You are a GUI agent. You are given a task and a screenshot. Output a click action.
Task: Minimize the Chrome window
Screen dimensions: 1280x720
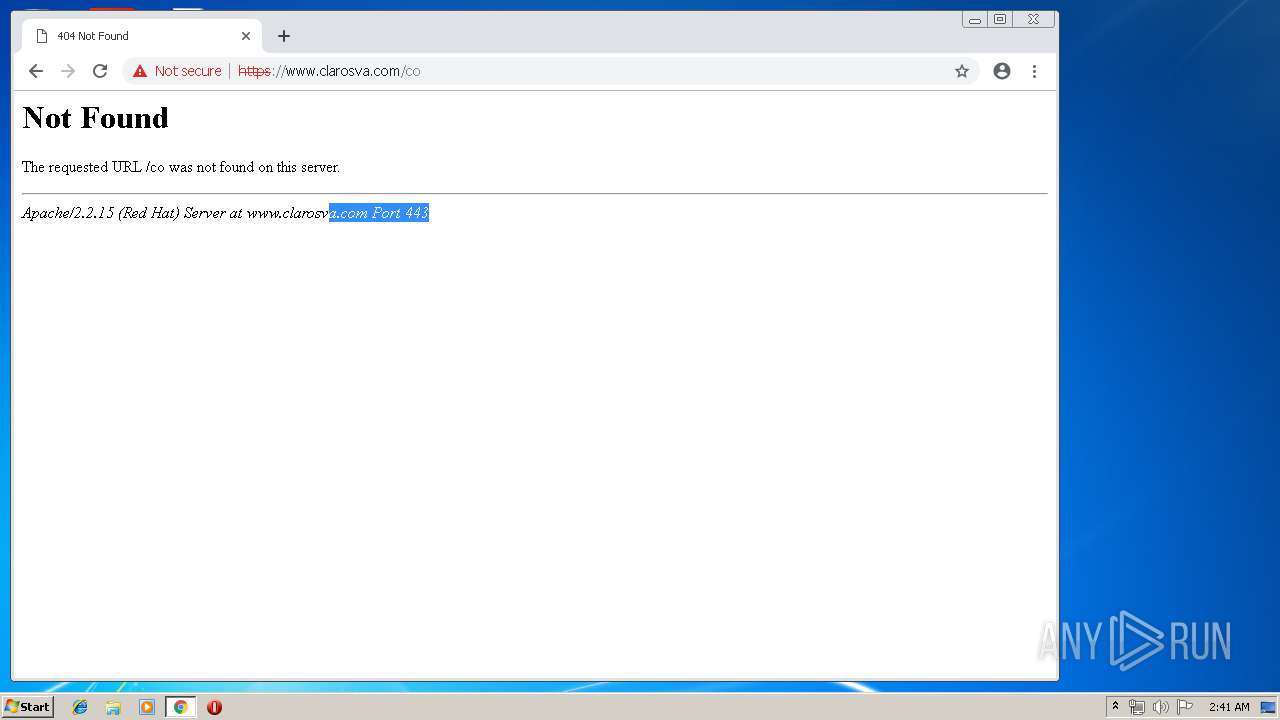[975, 19]
